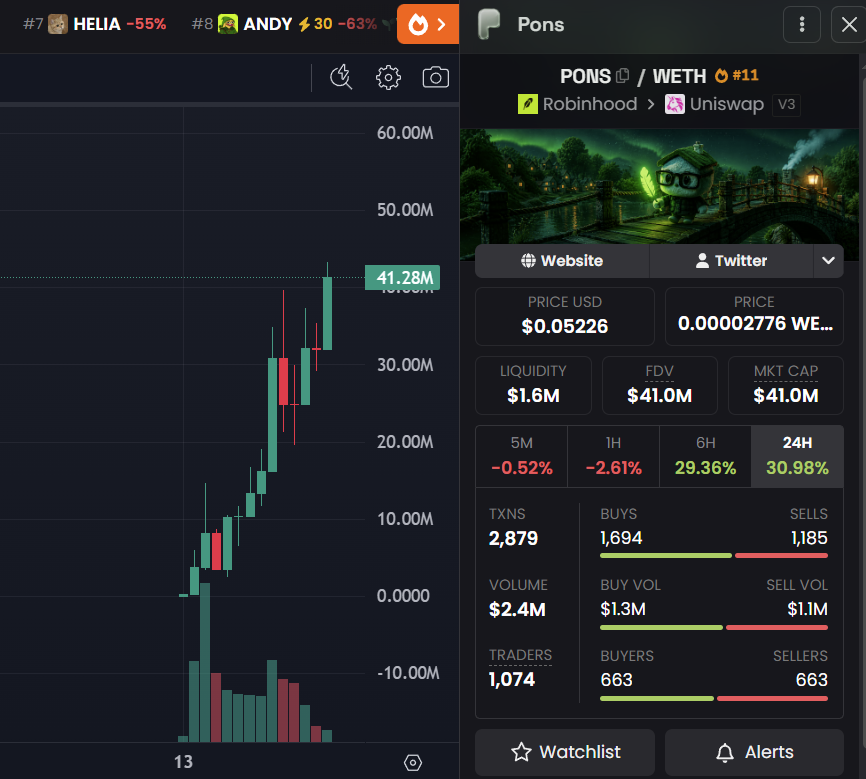Viewport: 866px width, 779px height.
Task: Click the Pons logo in panel header
Action: pyautogui.click(x=489, y=24)
